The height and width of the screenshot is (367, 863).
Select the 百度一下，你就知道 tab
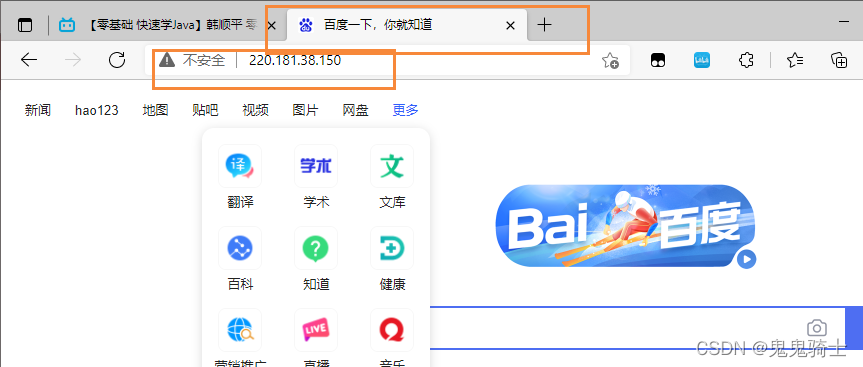(x=407, y=25)
